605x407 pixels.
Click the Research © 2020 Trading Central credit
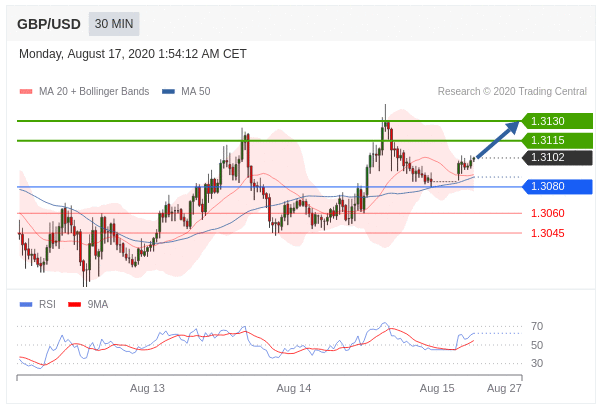pos(512,91)
